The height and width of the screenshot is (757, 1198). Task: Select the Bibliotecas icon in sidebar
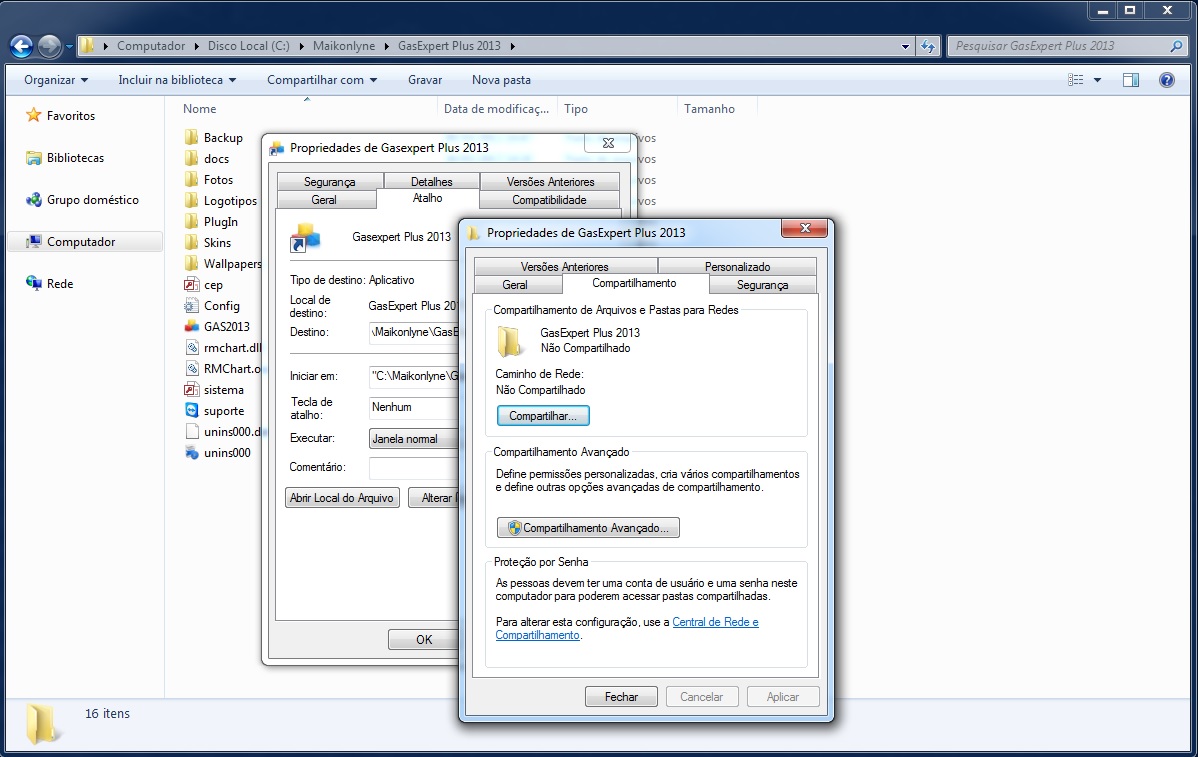[x=34, y=157]
